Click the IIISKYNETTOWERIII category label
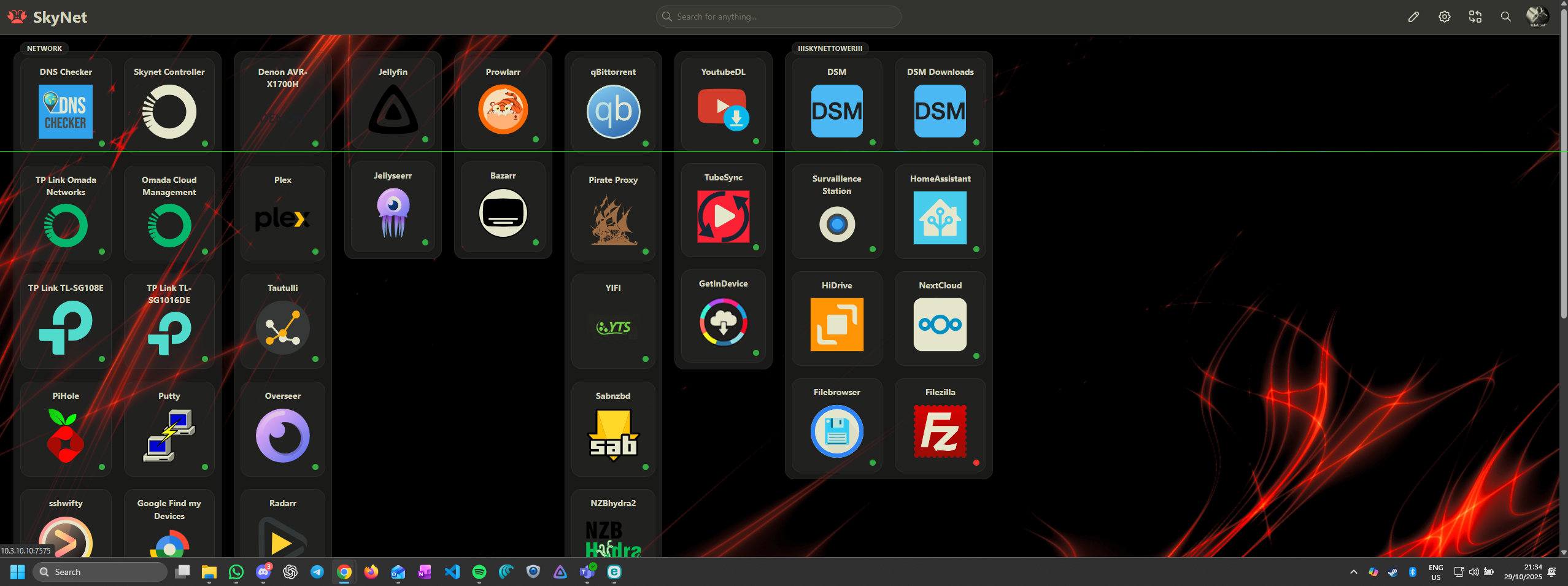The image size is (1568, 586). pos(830,48)
